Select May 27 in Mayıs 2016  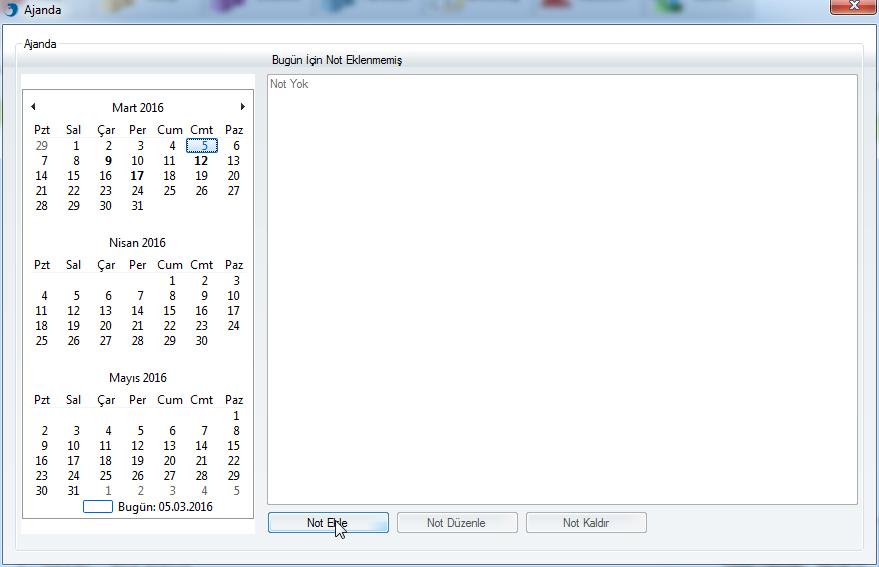(169, 476)
